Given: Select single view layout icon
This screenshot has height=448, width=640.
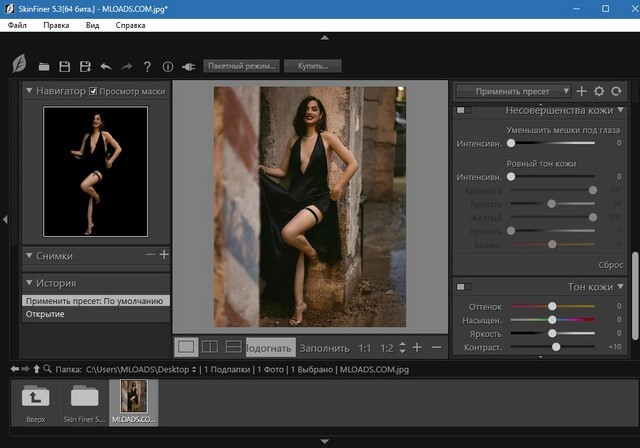Looking at the screenshot, I should pyautogui.click(x=186, y=347).
